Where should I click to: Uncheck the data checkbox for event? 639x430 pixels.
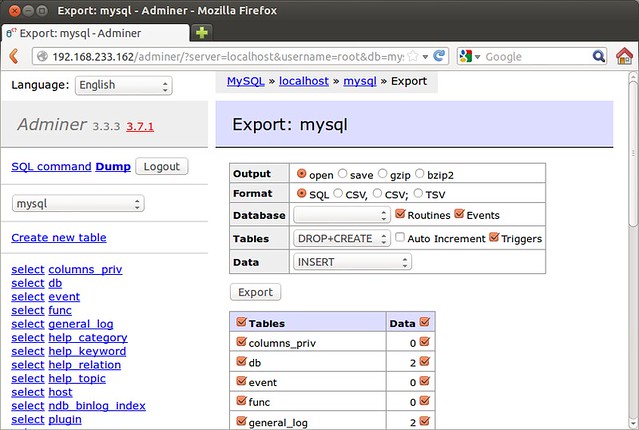pyautogui.click(x=424, y=381)
